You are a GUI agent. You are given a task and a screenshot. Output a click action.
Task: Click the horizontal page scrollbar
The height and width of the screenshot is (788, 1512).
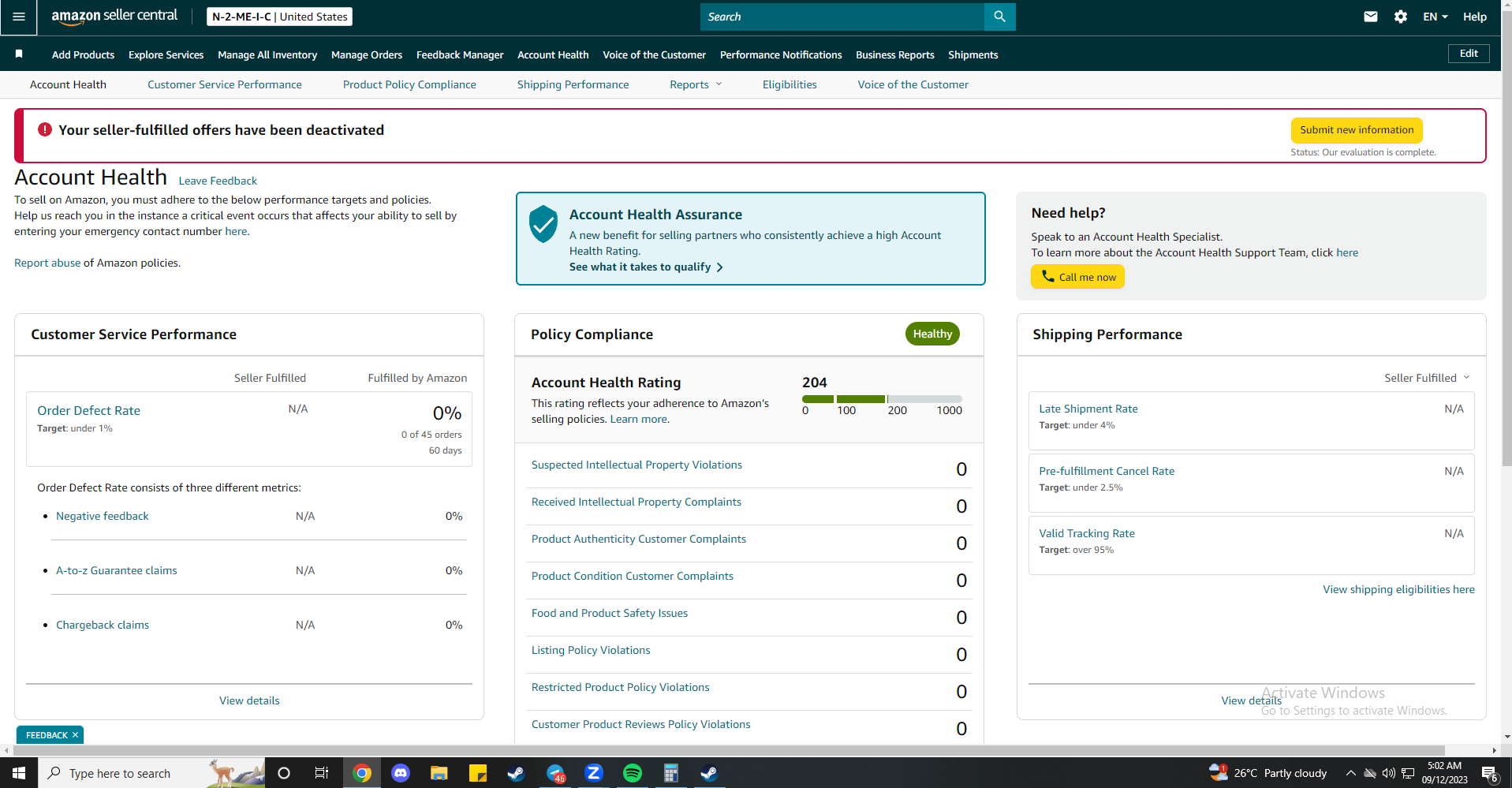click(x=729, y=750)
